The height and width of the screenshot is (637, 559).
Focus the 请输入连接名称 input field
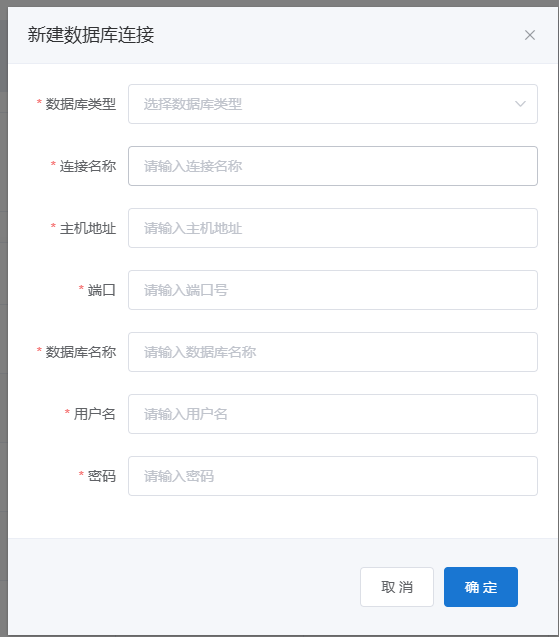(x=333, y=166)
